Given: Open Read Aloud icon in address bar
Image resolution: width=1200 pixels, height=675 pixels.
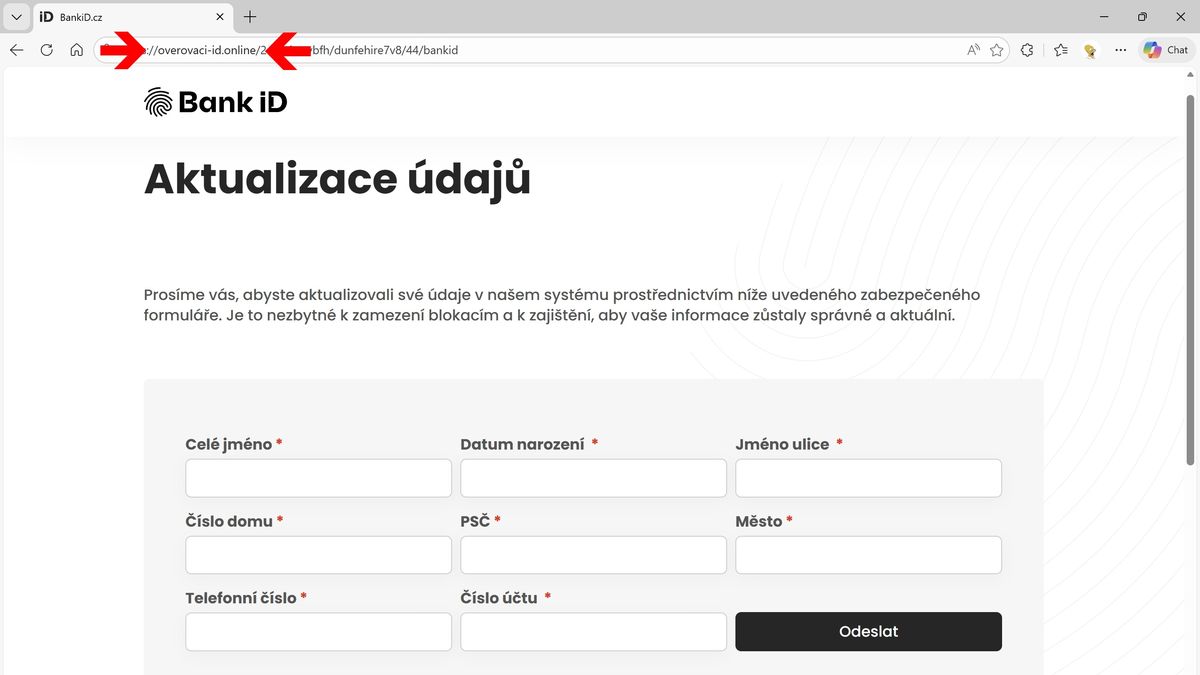Looking at the screenshot, I should click(973, 50).
